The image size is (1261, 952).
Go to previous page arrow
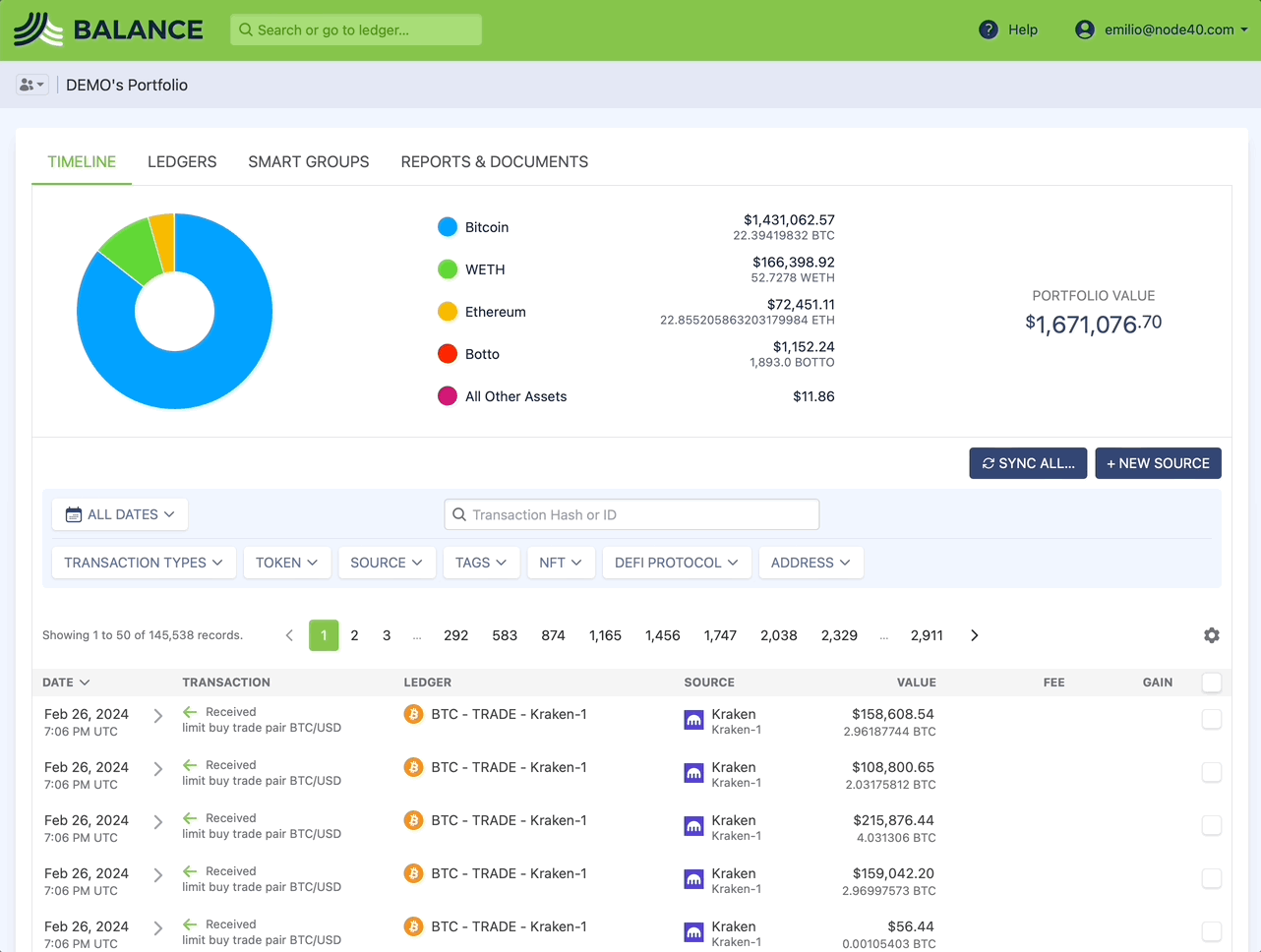pos(289,635)
